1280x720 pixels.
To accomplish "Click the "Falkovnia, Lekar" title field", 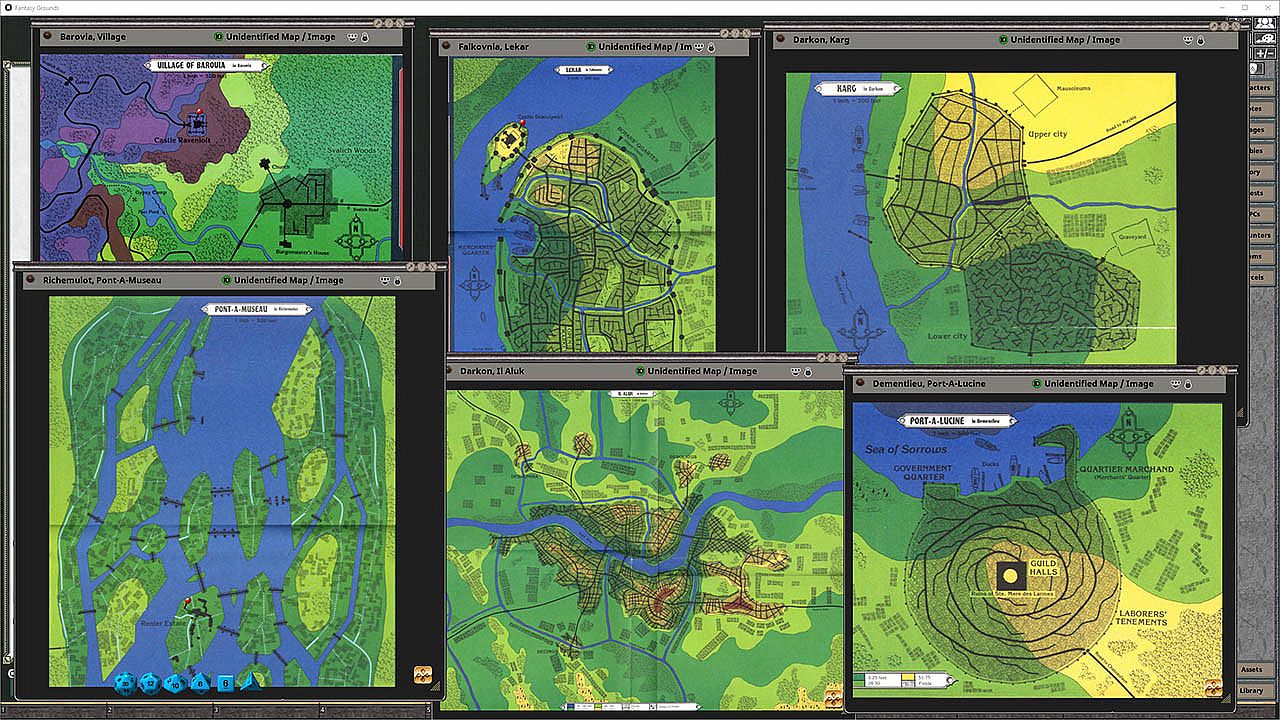I will pyautogui.click(x=494, y=47).
